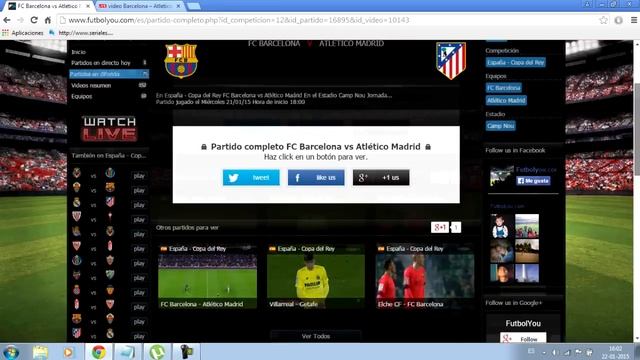Open the file explorer taskbar icon
This screenshot has width=640, height=360.
click(x=40, y=352)
